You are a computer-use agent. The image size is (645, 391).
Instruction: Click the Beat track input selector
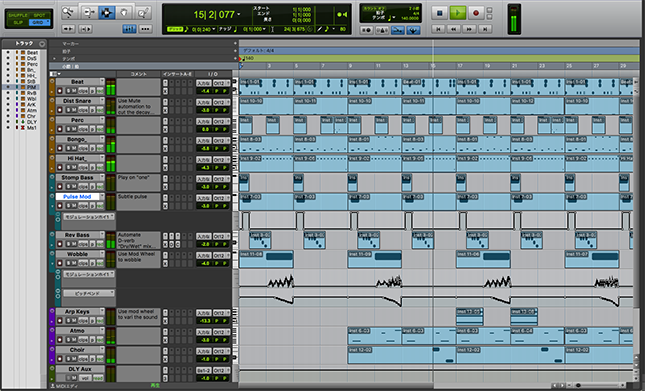tap(203, 83)
